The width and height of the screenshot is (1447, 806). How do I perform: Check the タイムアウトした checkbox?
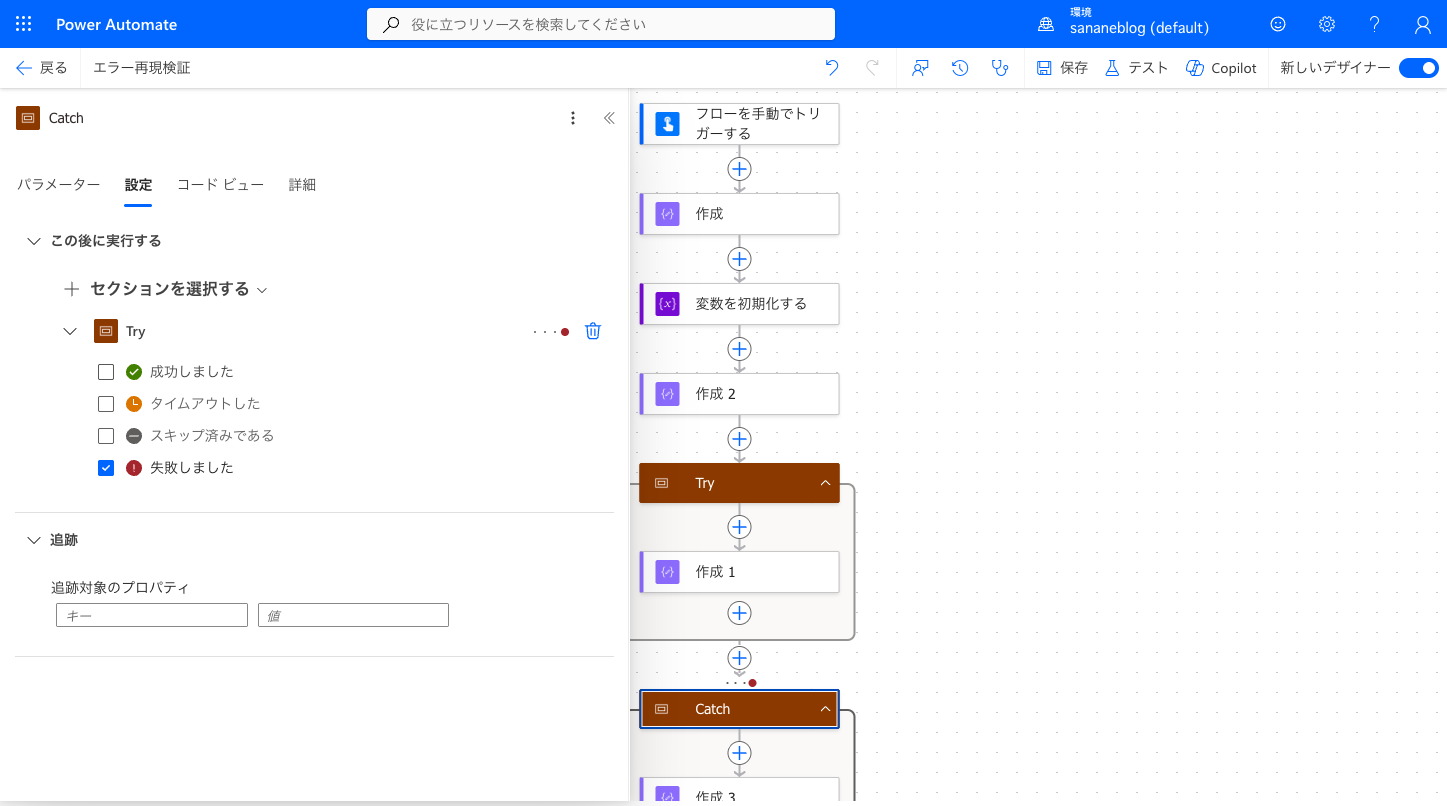106,404
